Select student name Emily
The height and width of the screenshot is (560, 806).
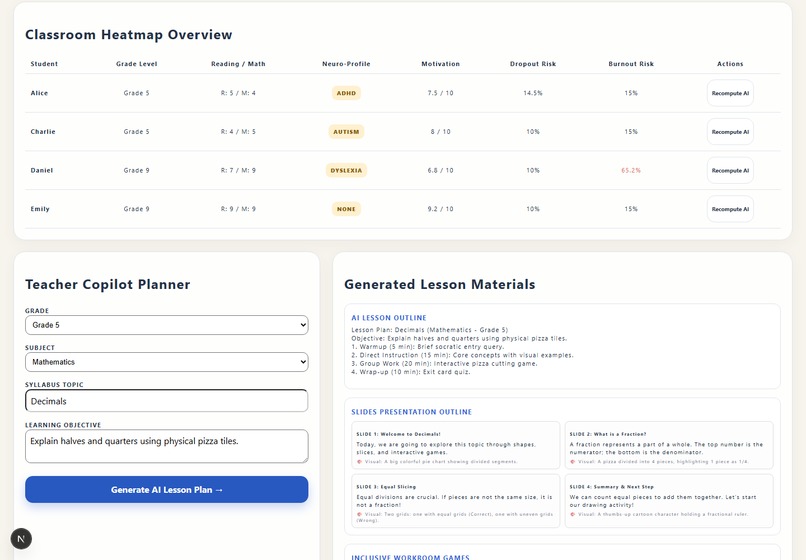40,209
